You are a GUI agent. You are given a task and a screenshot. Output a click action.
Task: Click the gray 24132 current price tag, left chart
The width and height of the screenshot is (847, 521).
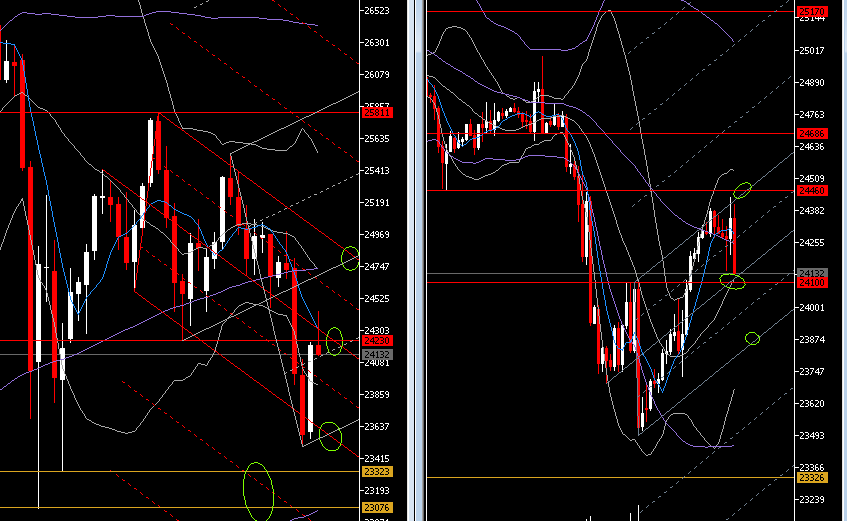point(378,355)
